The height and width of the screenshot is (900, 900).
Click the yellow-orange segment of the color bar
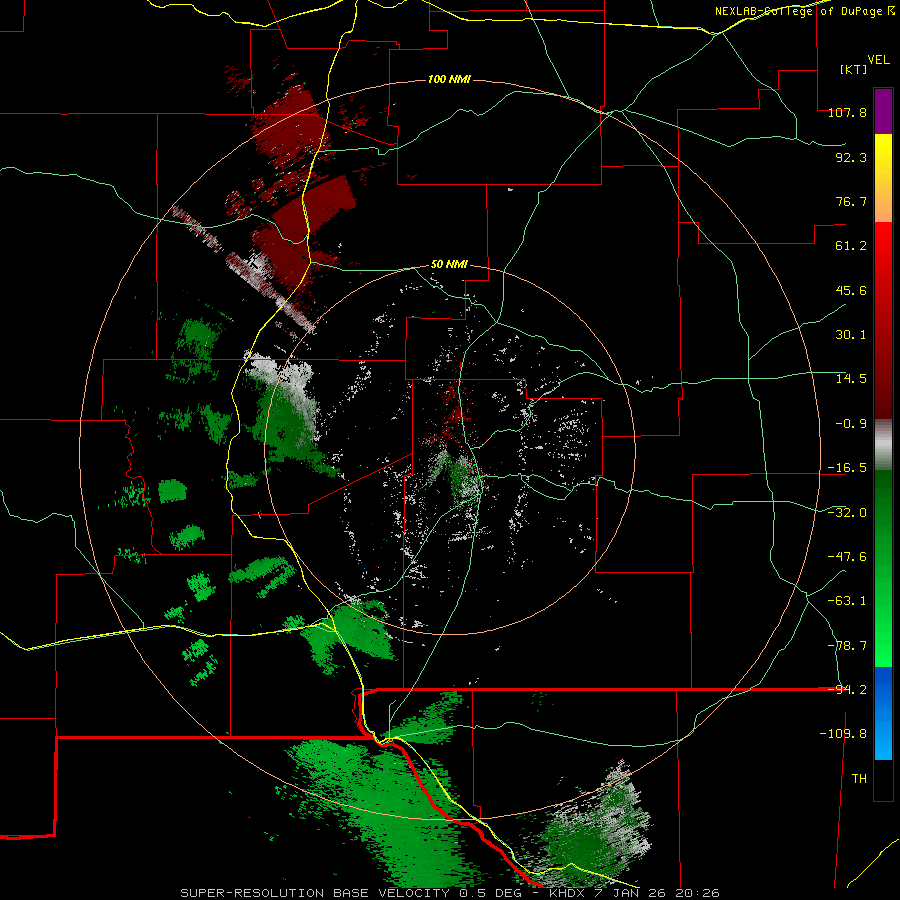coord(883,179)
